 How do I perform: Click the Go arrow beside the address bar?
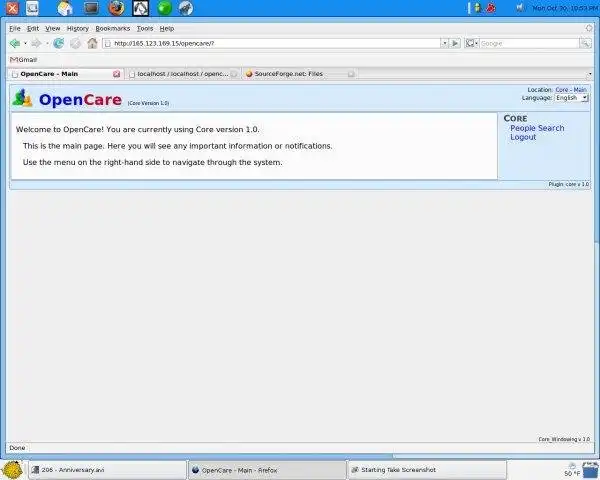455,43
